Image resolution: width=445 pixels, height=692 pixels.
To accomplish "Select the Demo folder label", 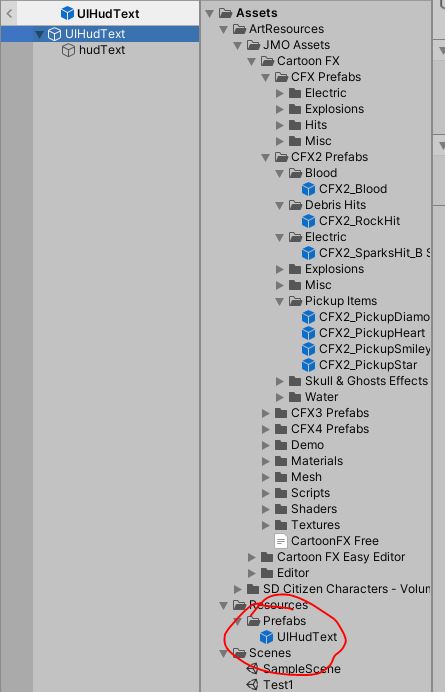I will [308, 445].
